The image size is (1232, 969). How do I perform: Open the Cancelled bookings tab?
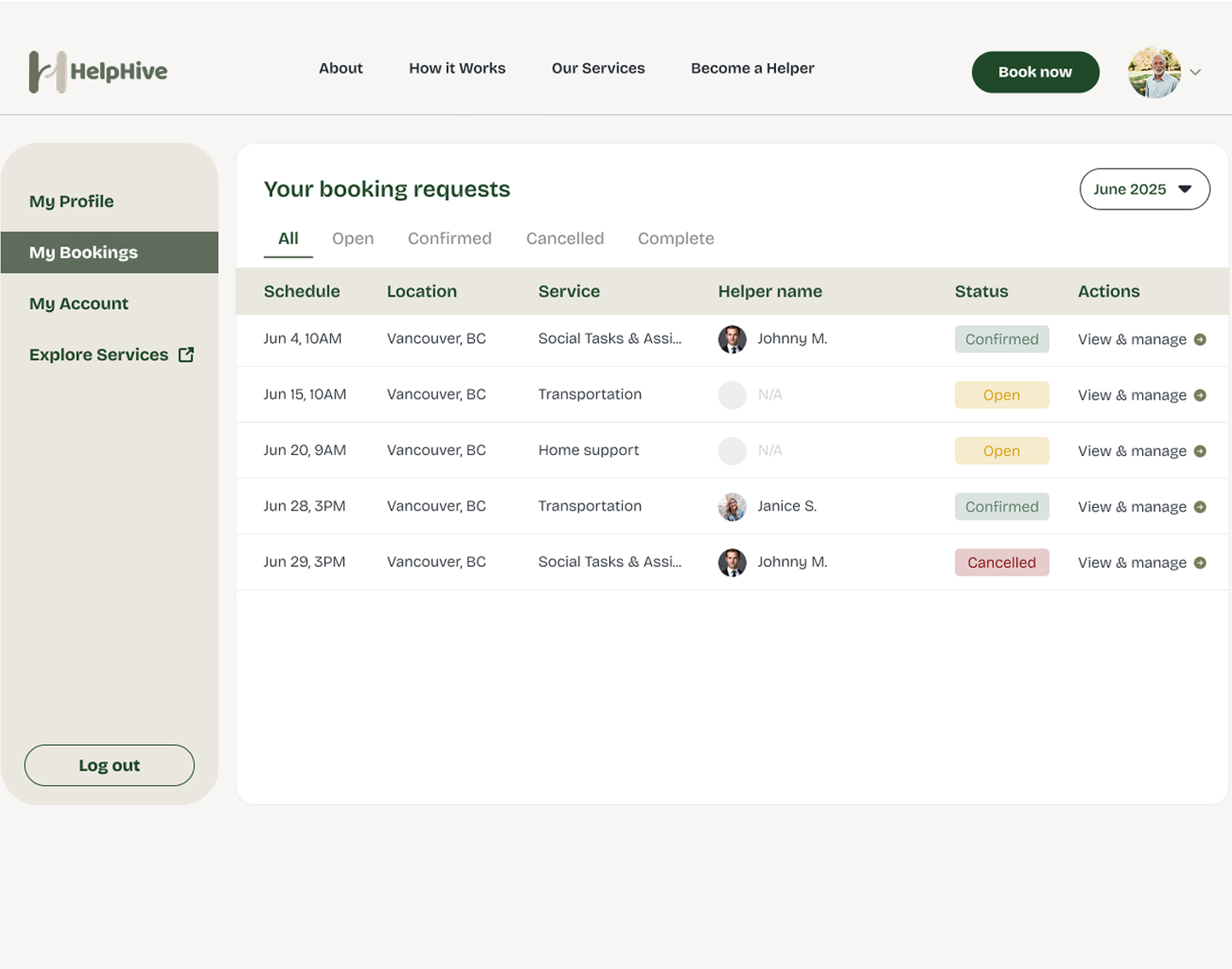point(565,239)
